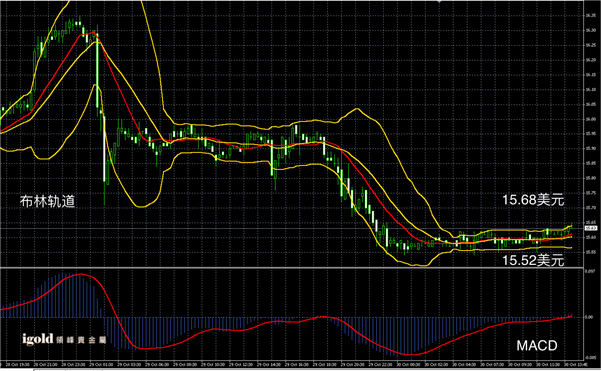Click the current price tag on price axis
The width and height of the screenshot is (601, 371).
click(591, 228)
